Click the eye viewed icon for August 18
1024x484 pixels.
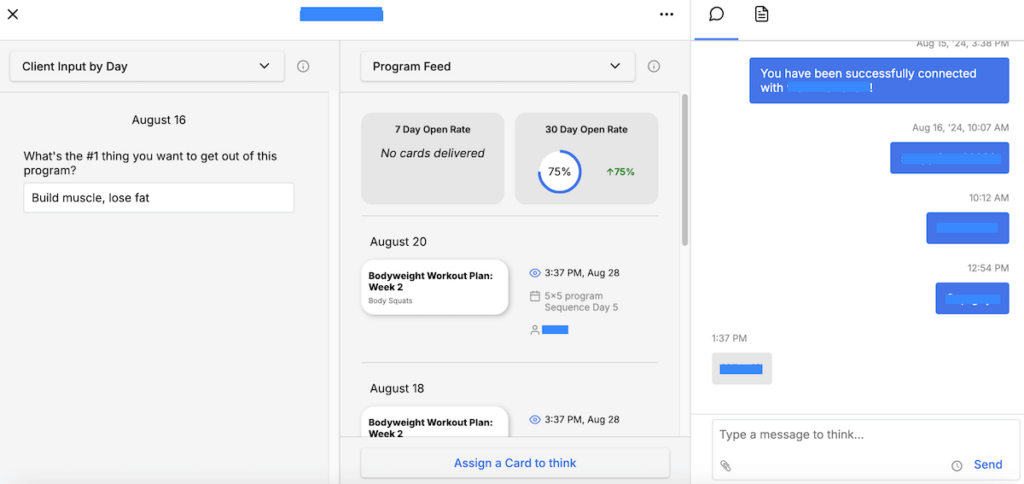pos(535,420)
